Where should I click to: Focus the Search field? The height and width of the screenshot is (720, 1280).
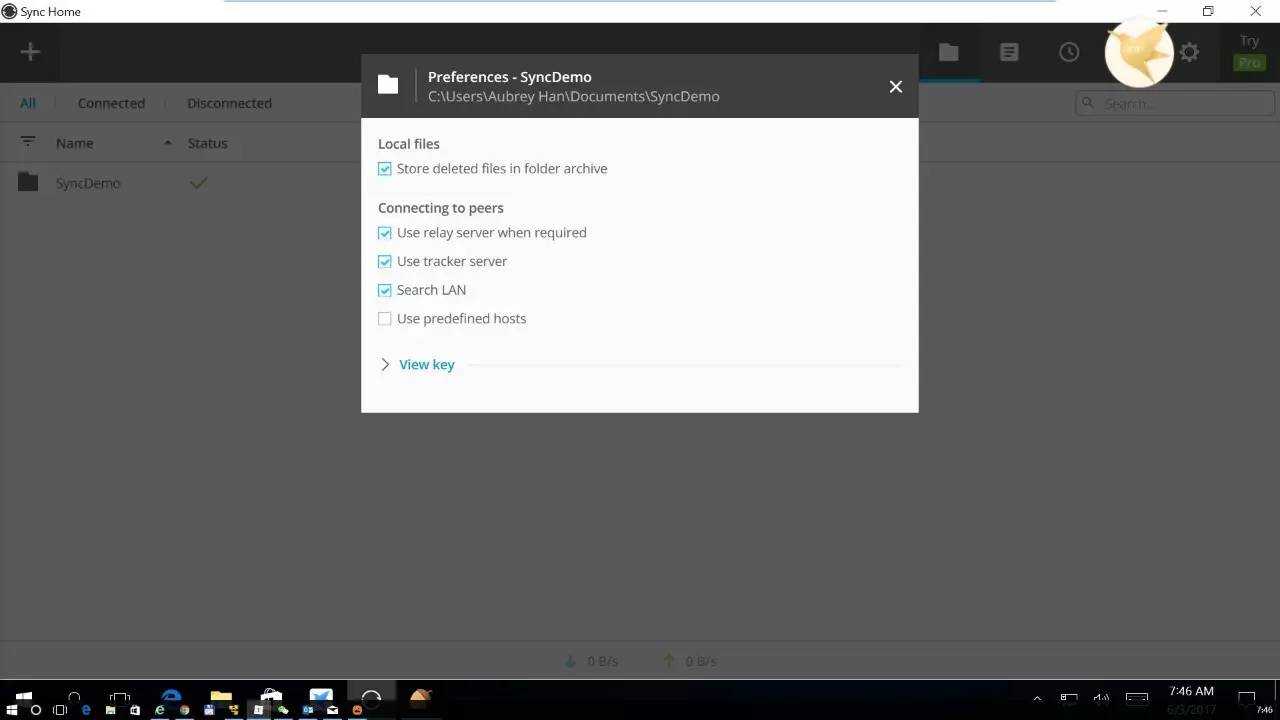(1175, 103)
